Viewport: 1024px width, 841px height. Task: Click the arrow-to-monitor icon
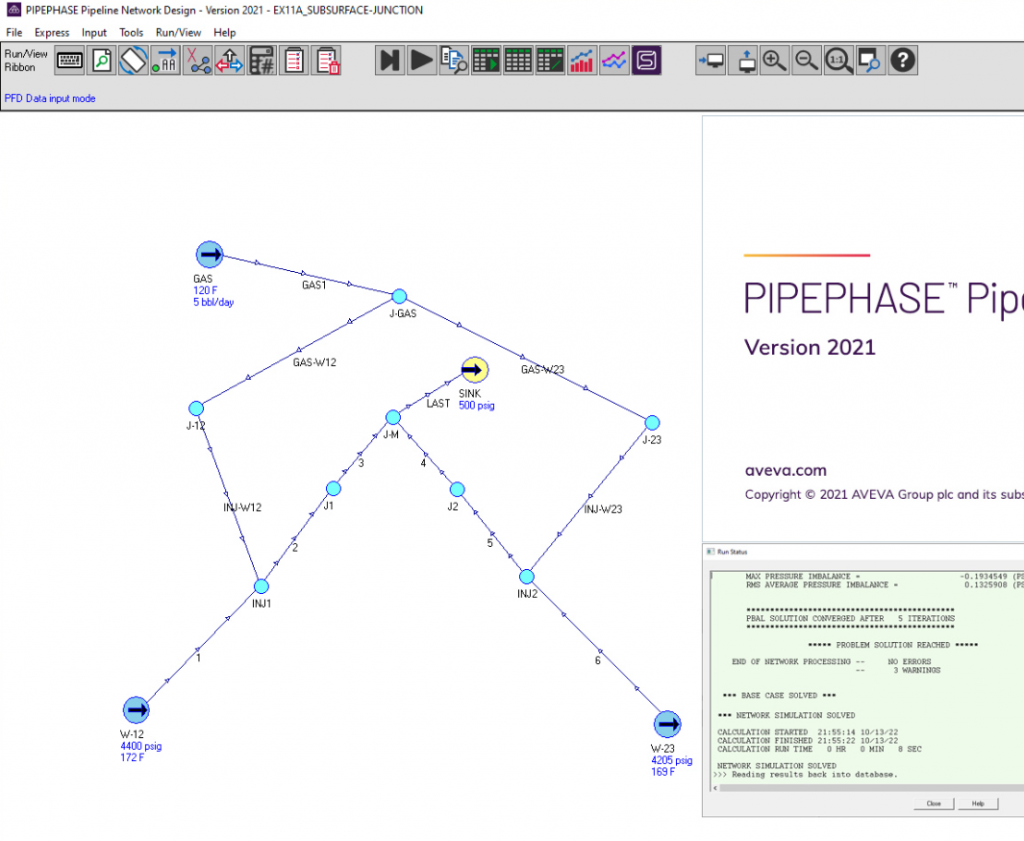711,61
